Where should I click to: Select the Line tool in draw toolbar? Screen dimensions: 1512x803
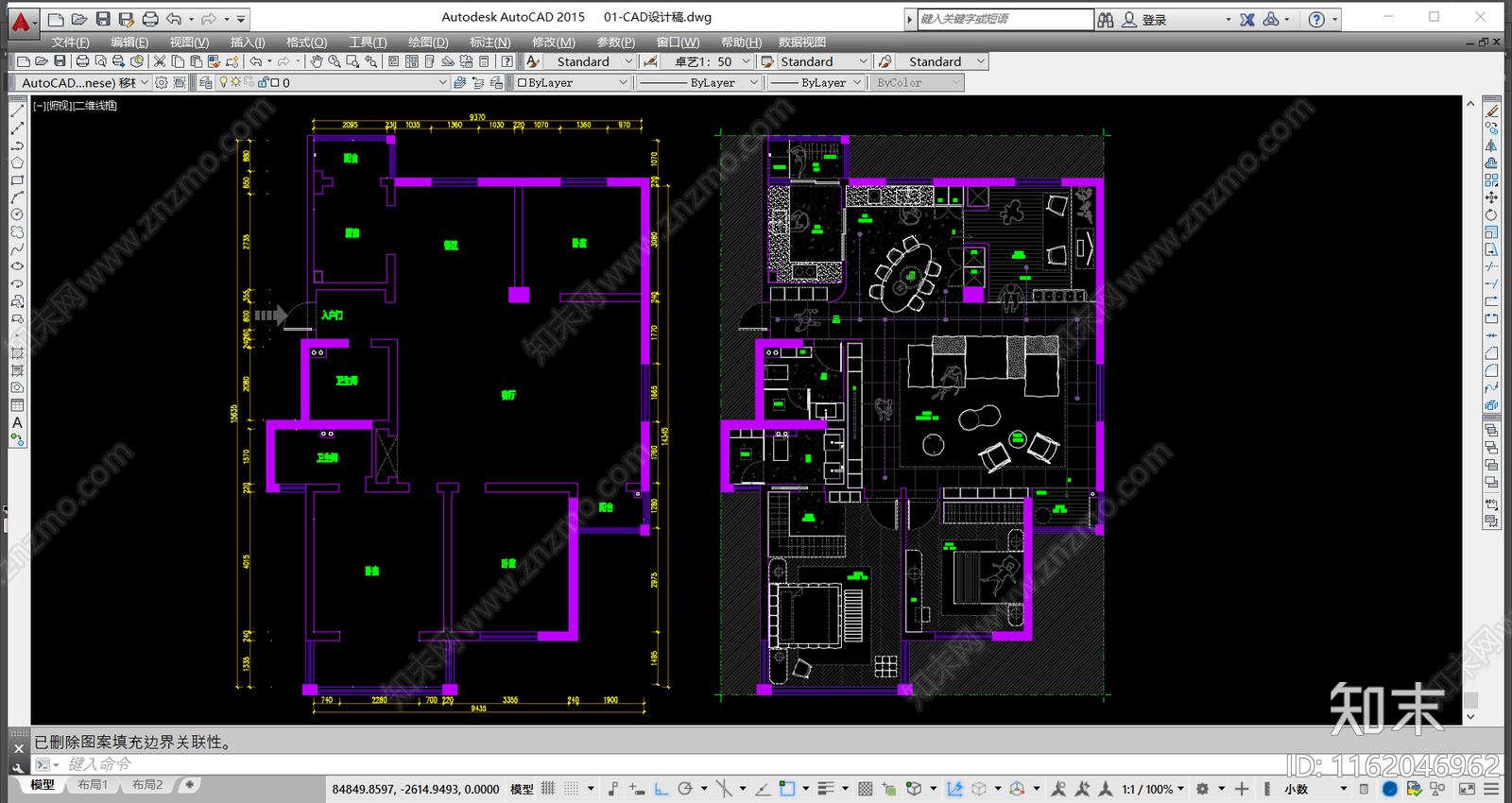[17, 111]
